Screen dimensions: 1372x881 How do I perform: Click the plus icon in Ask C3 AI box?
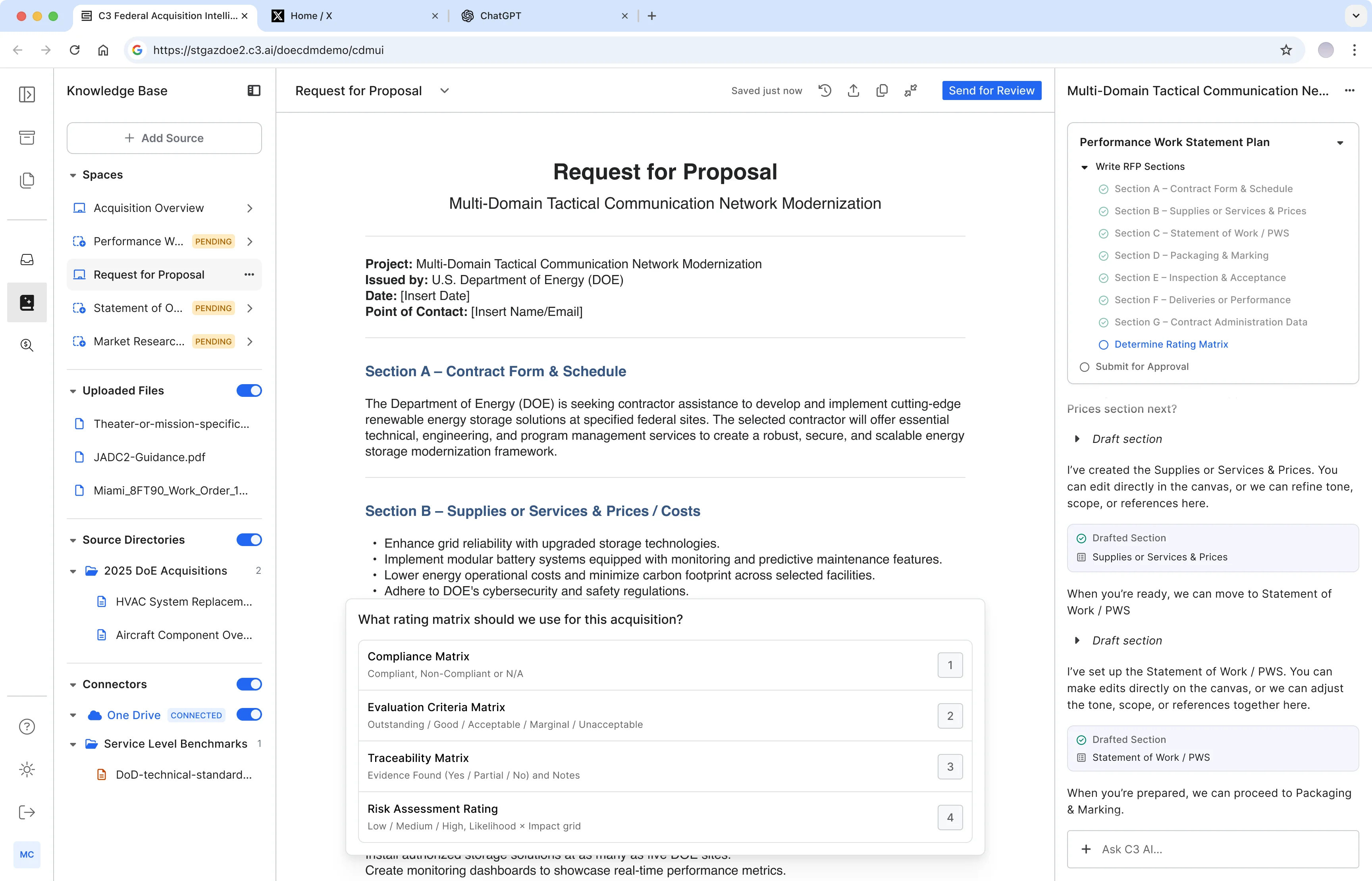pos(1086,850)
